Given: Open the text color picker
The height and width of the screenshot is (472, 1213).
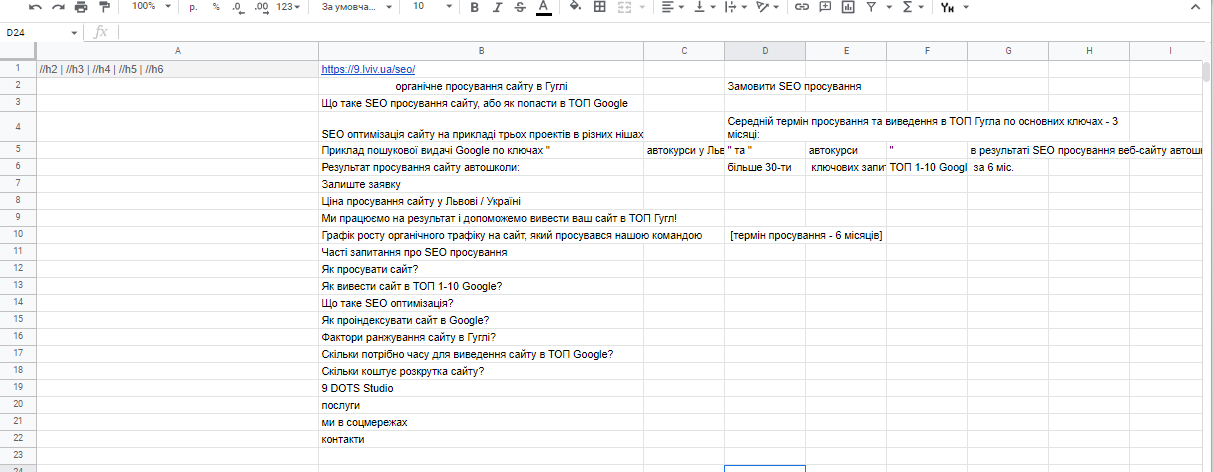Looking at the screenshot, I should point(543,7).
